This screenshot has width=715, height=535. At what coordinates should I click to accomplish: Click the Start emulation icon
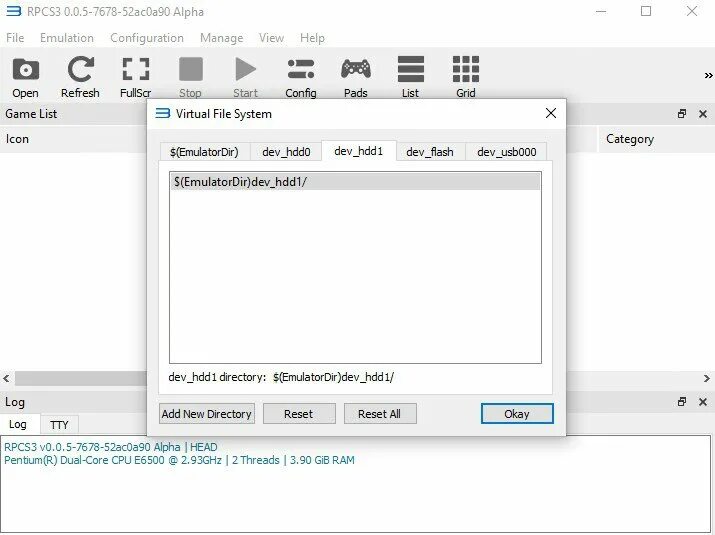point(246,78)
